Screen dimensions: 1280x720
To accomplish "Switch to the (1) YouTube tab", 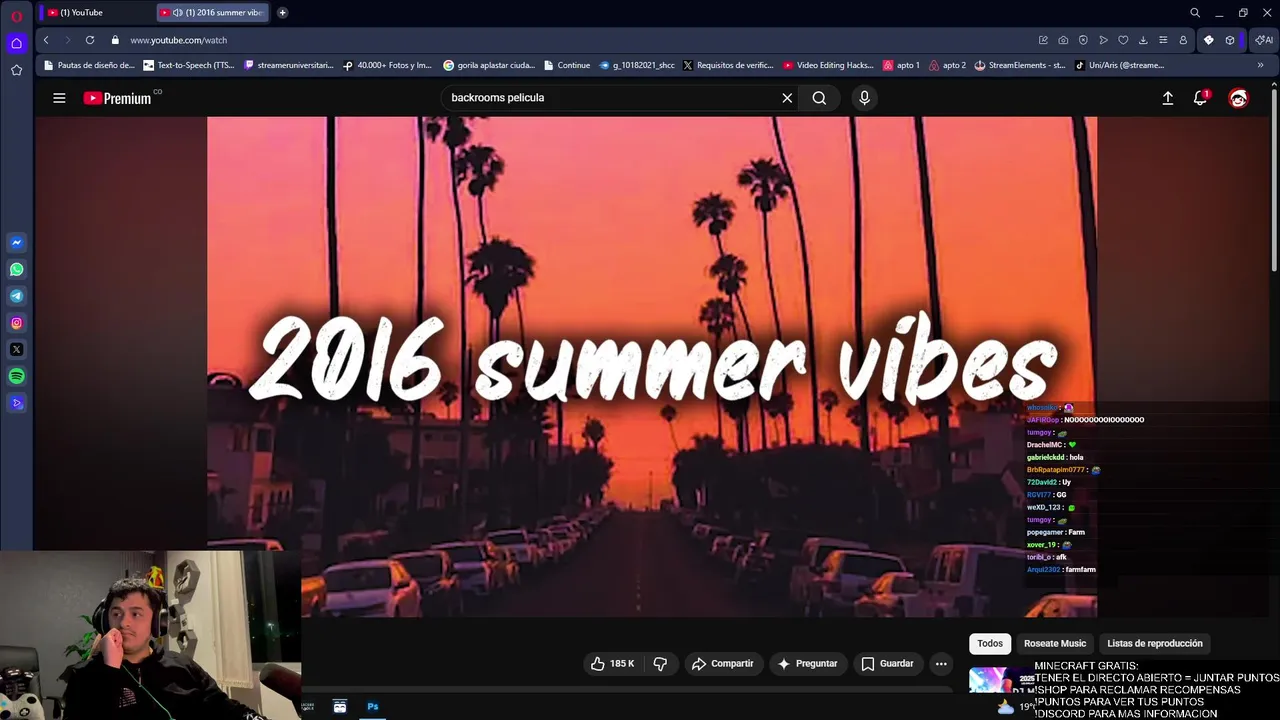I will pyautogui.click(x=94, y=13).
